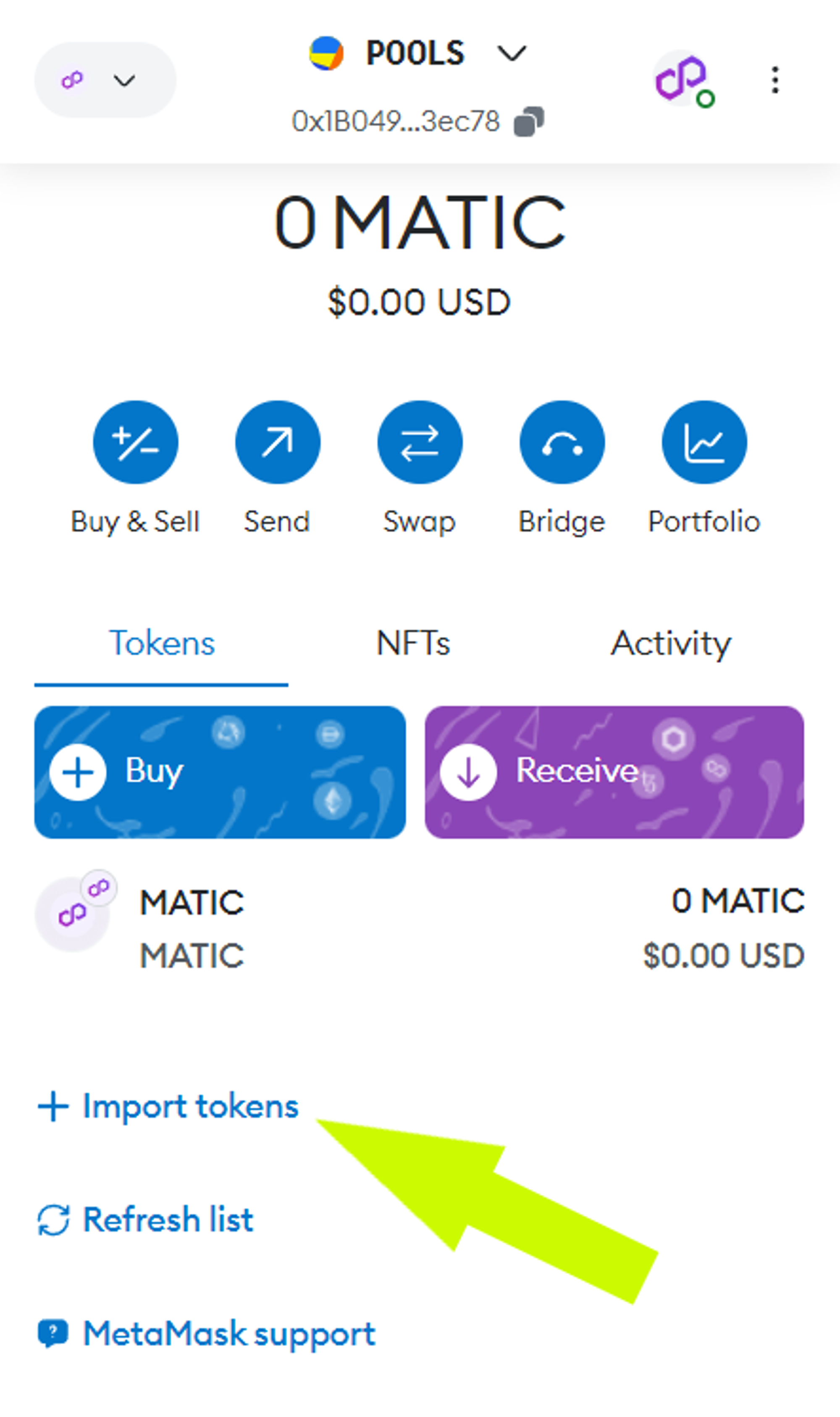Viewport: 840px width, 1417px height.
Task: Switch to the NFTs tab
Action: [x=413, y=643]
